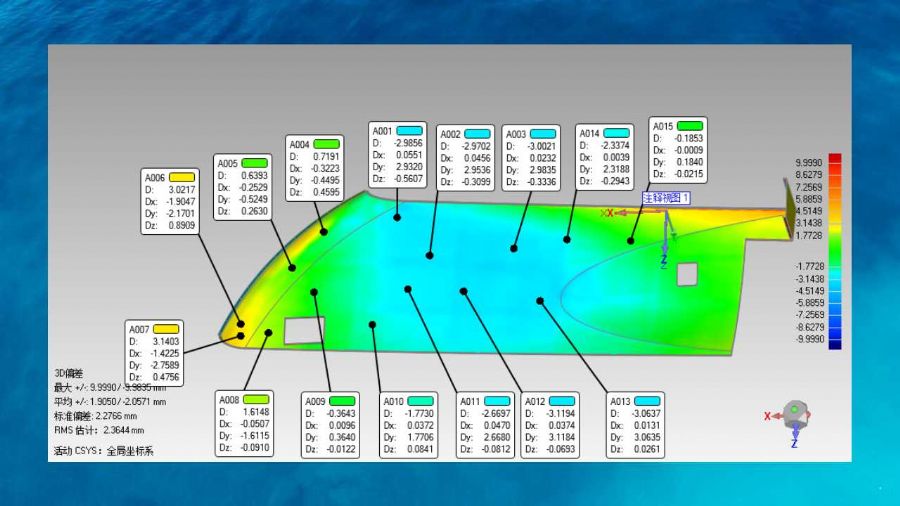Click the A007 D value 3.1403
900x506 pixels.
pos(166,341)
